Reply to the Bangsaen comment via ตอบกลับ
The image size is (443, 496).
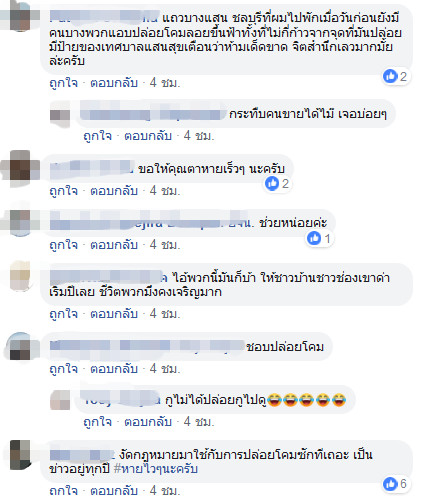point(114,83)
